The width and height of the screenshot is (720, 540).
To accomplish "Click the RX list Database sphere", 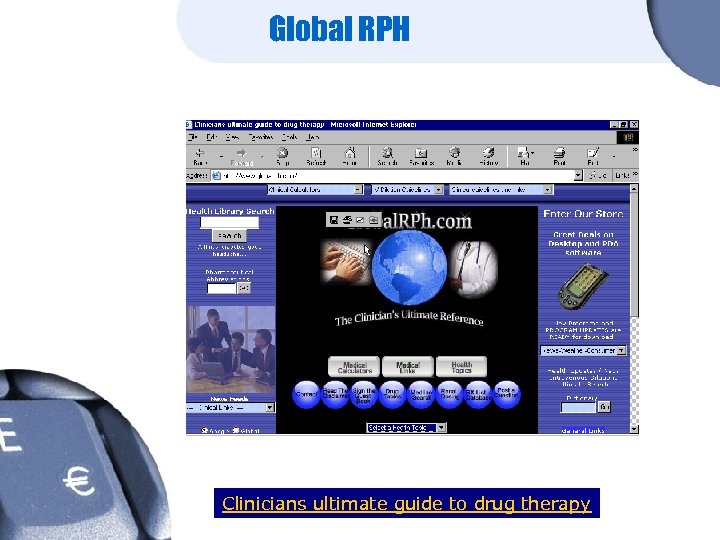I will click(478, 394).
